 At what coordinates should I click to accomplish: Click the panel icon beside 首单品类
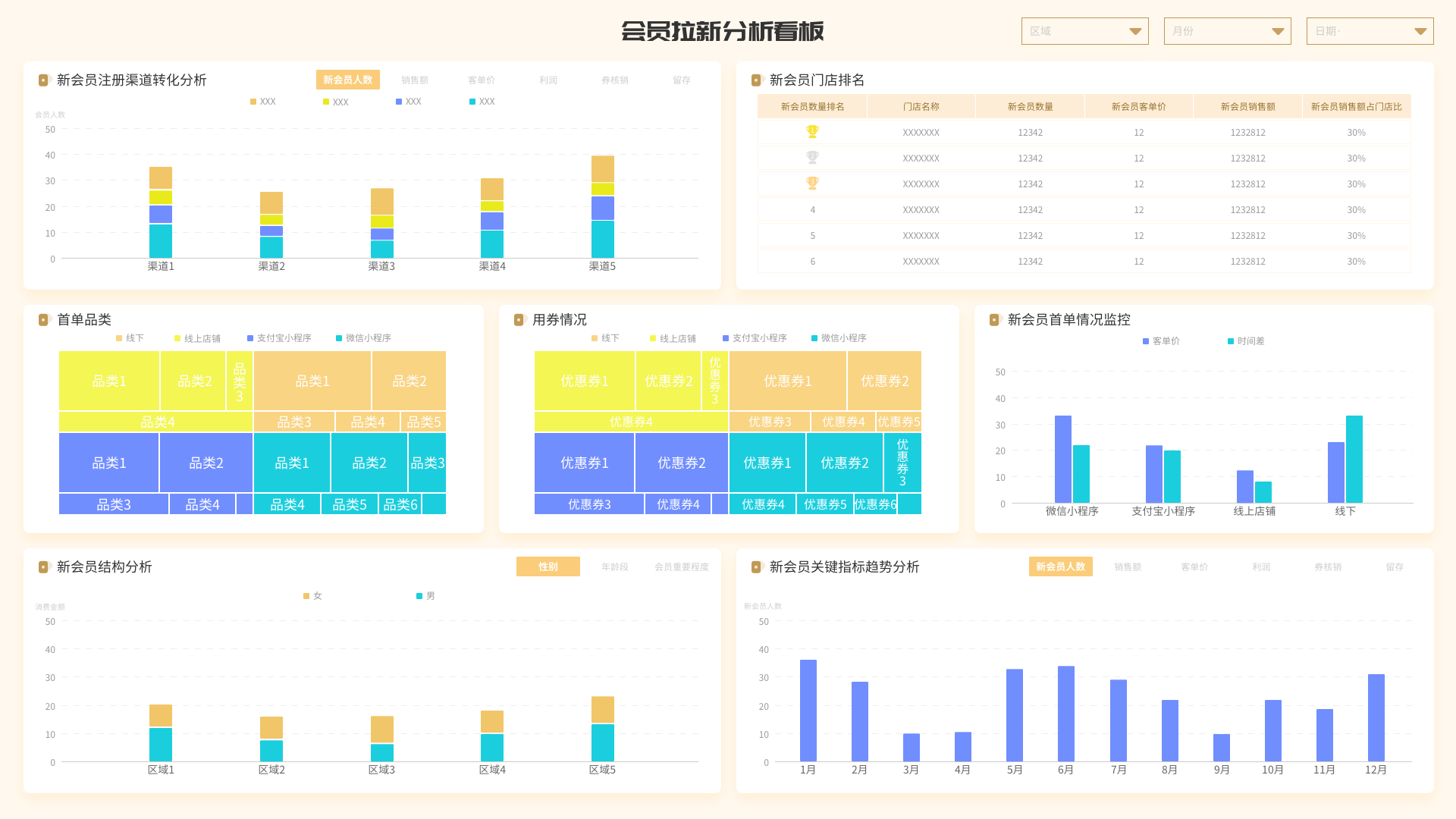(42, 320)
